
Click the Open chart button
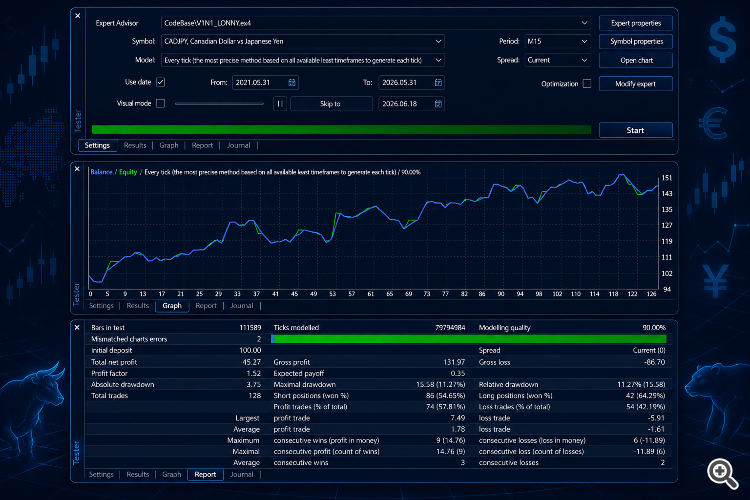coord(636,60)
